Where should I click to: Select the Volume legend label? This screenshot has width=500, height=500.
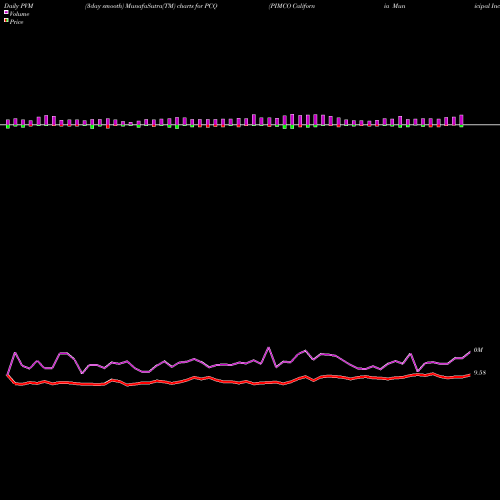click(x=19, y=14)
